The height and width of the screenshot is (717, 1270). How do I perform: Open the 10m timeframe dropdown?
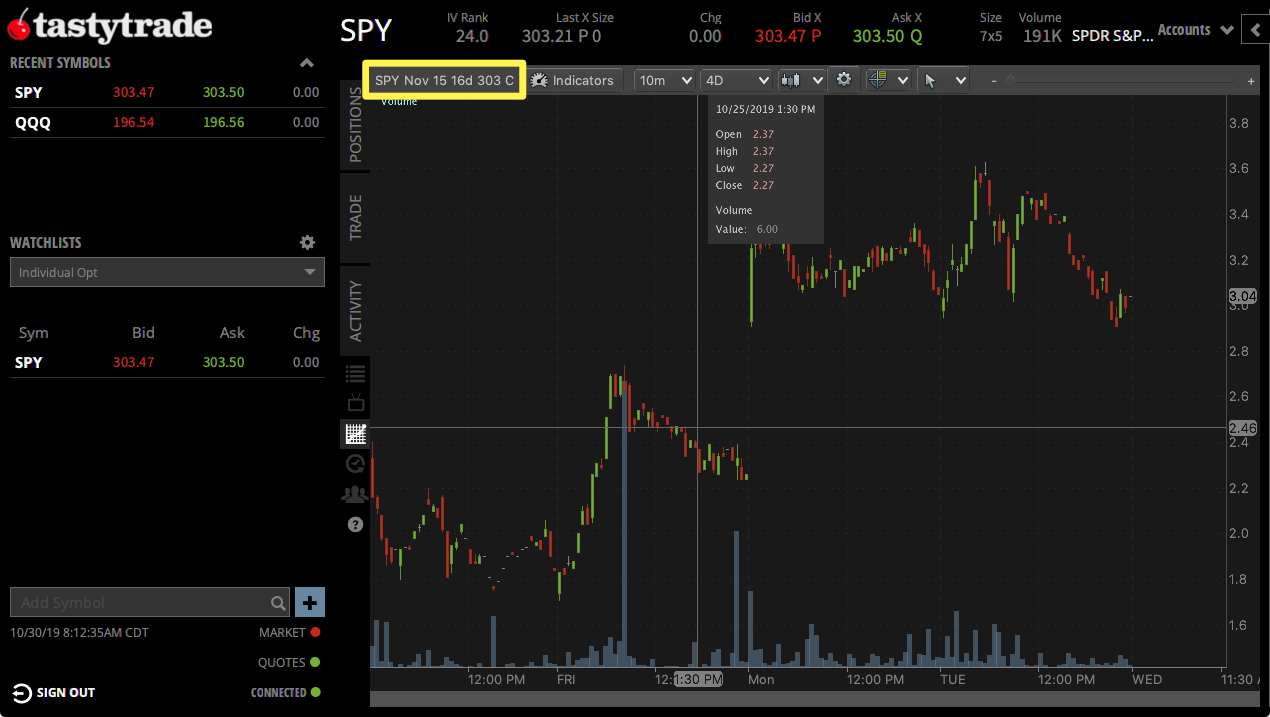point(664,80)
